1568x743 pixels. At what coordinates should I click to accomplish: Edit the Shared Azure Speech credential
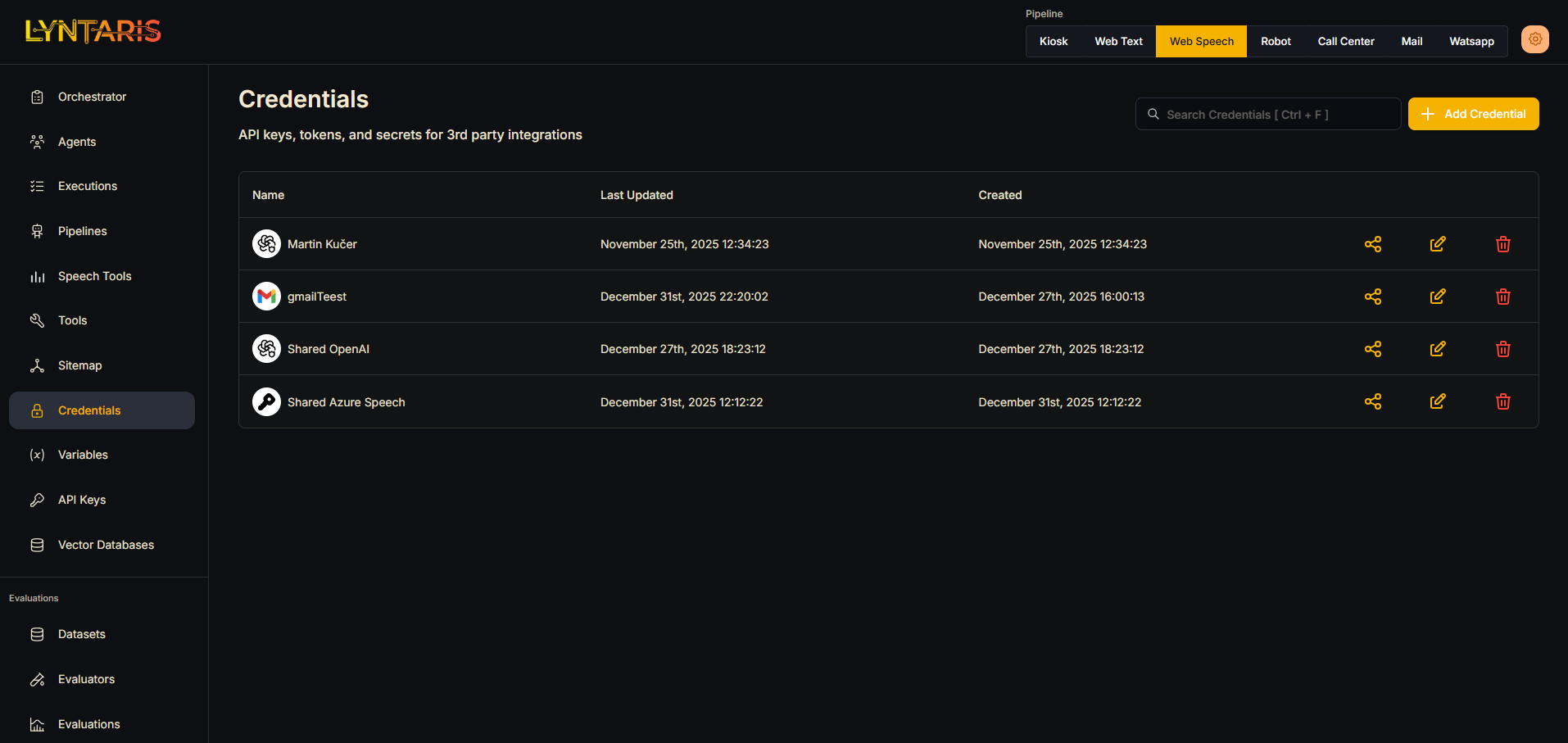point(1438,401)
